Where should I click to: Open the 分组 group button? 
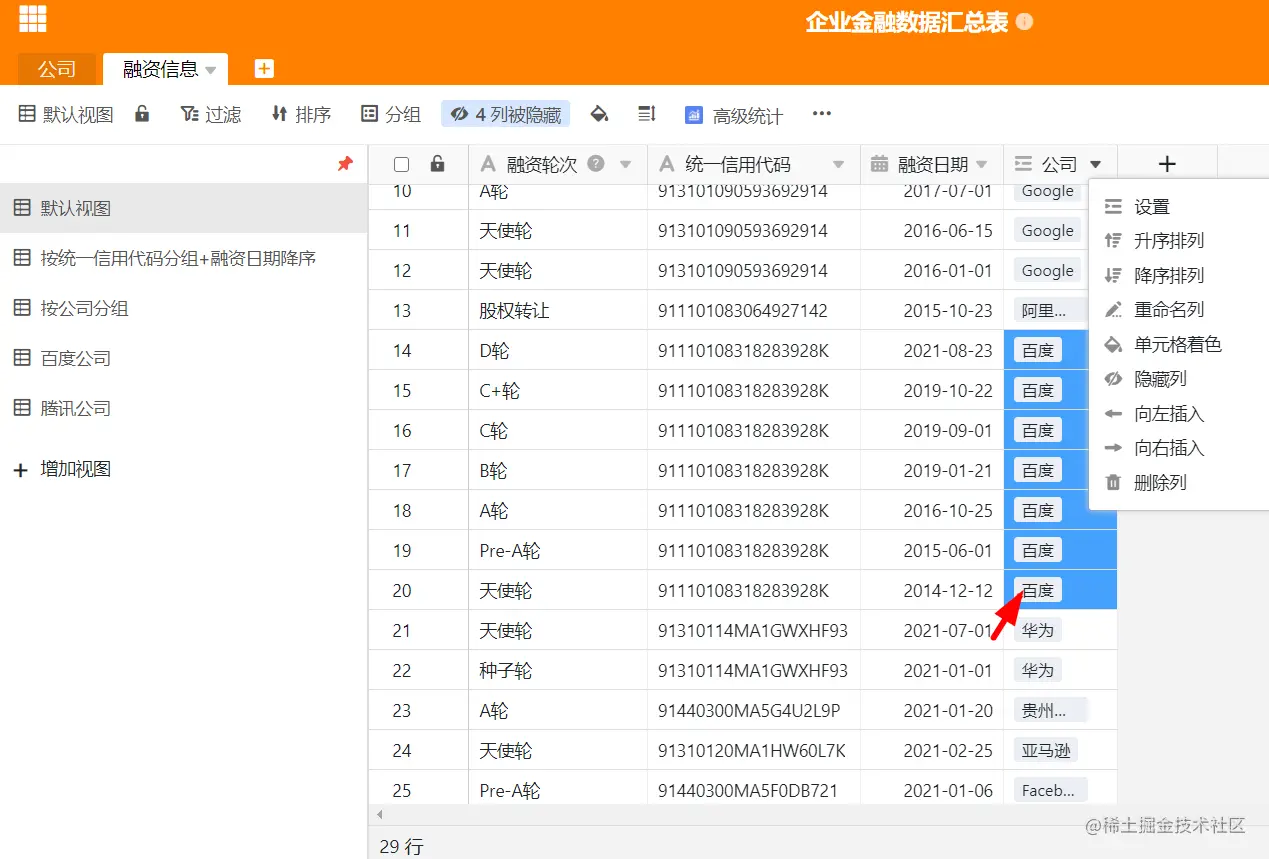click(391, 114)
